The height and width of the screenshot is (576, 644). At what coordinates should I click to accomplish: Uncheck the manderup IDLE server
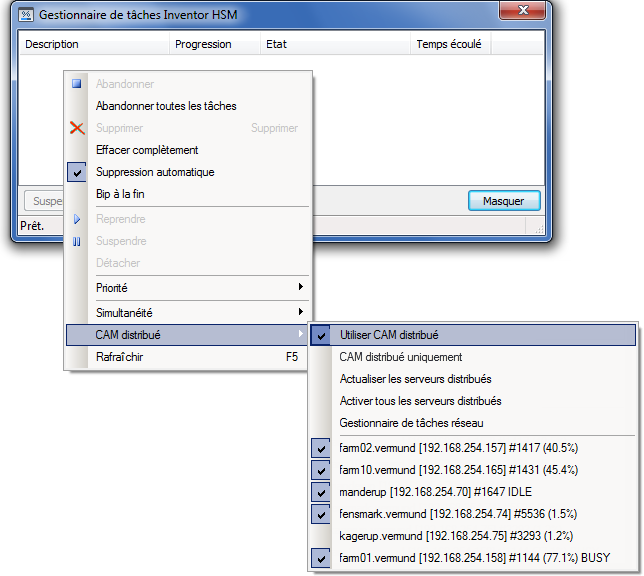321,492
